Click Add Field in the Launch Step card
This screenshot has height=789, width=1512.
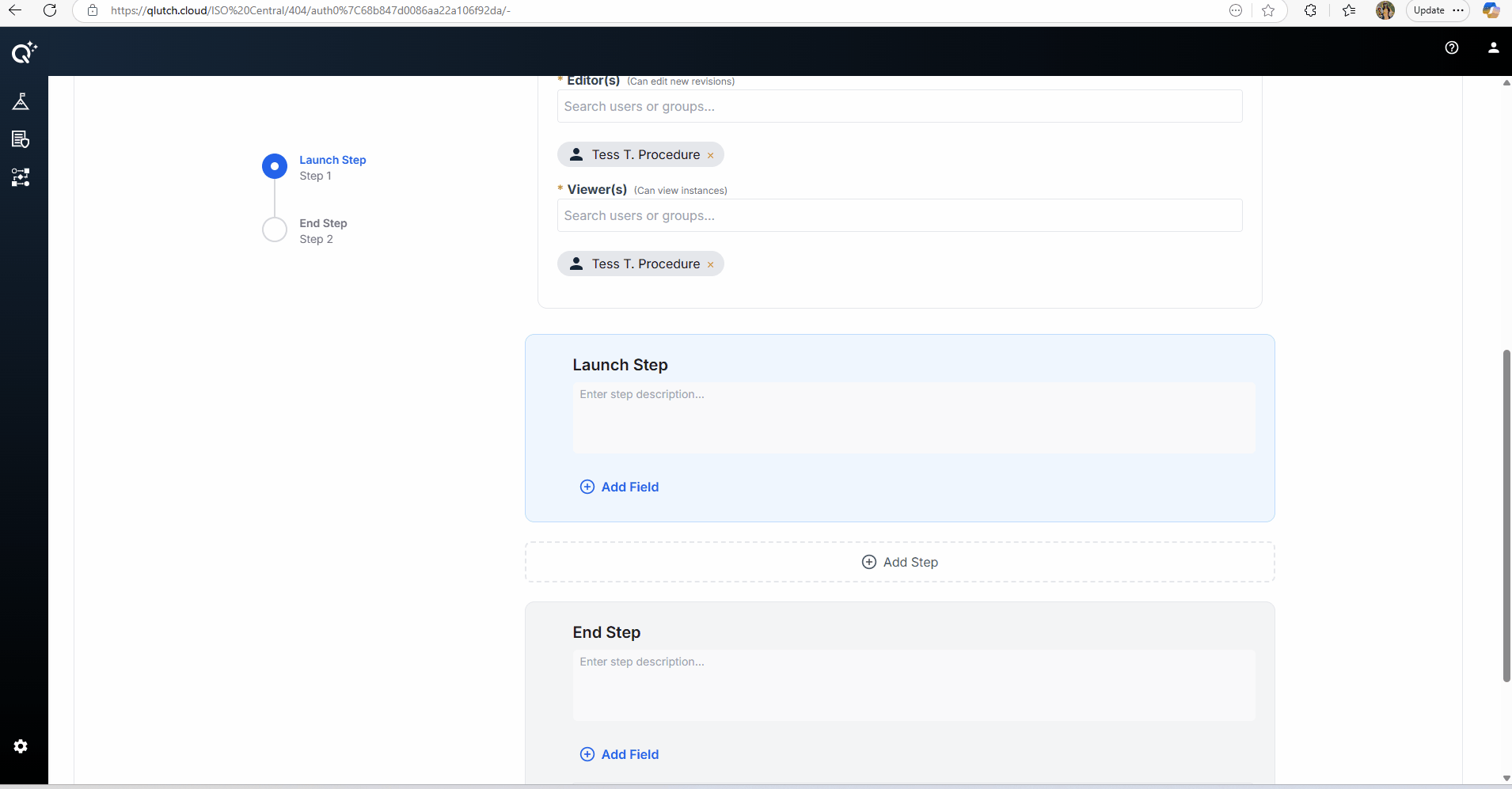tap(620, 487)
